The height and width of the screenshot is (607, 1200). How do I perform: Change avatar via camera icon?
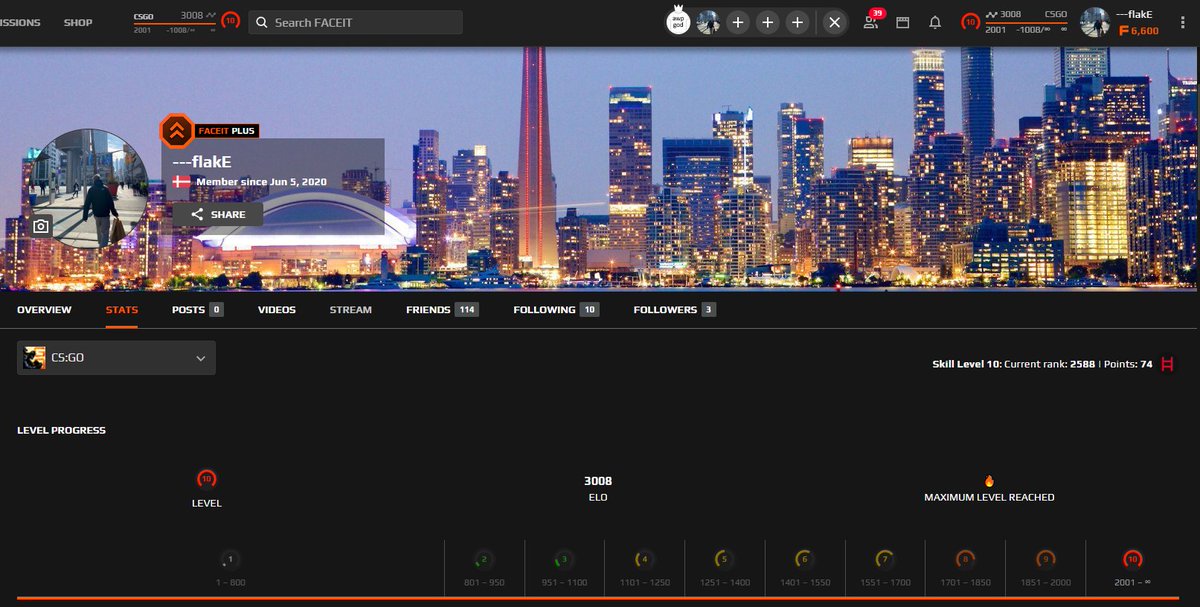click(41, 226)
